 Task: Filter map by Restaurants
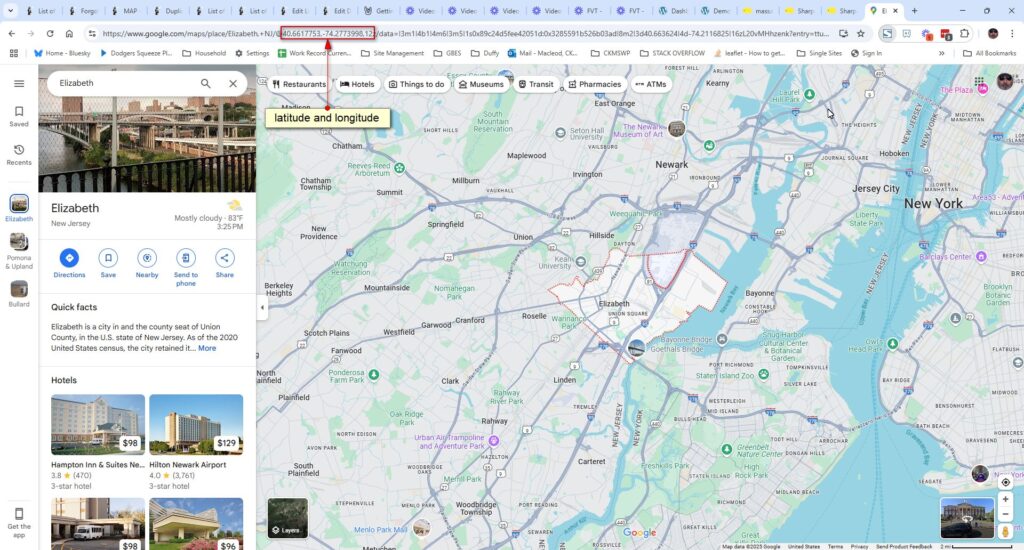pos(299,84)
